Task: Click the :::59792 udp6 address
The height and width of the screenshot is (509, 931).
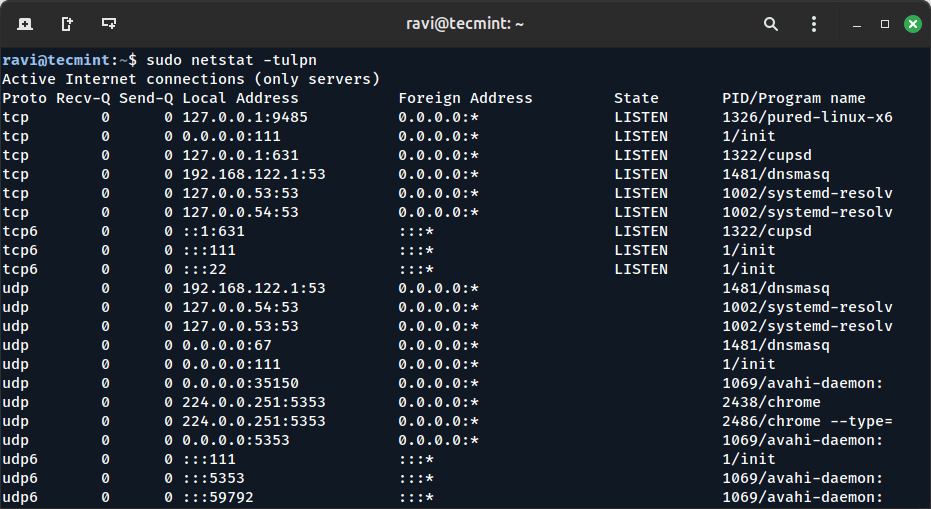Action: click(217, 497)
